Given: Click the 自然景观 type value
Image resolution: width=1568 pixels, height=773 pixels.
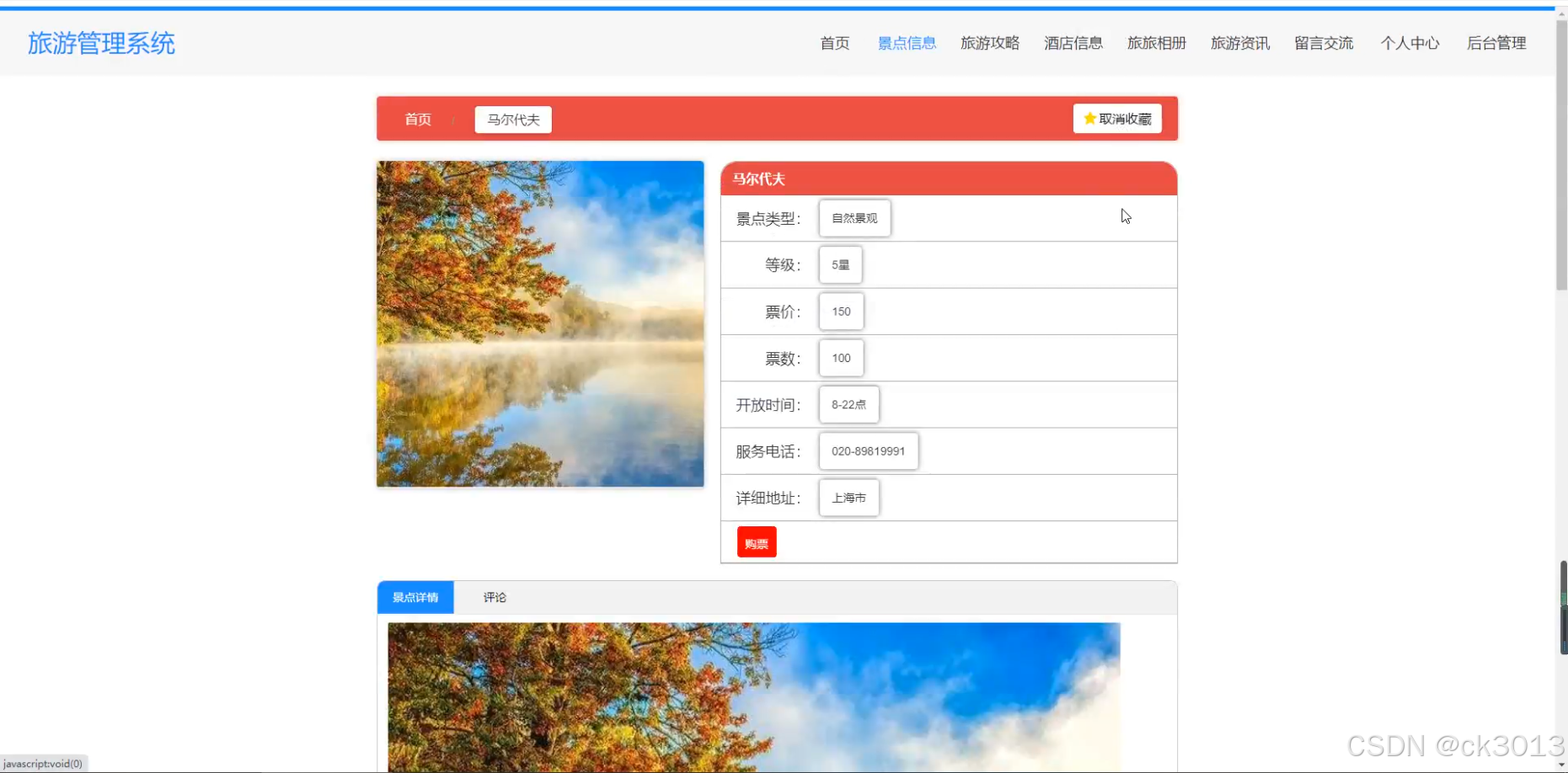Looking at the screenshot, I should 854,218.
